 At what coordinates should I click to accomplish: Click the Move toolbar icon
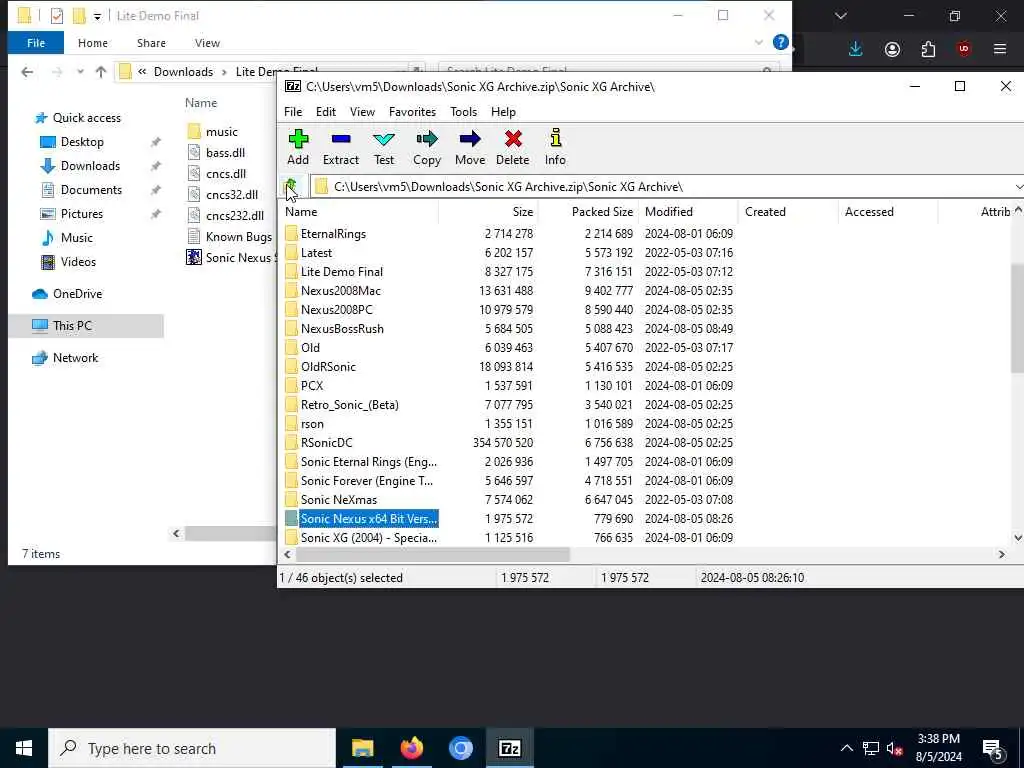[x=470, y=147]
